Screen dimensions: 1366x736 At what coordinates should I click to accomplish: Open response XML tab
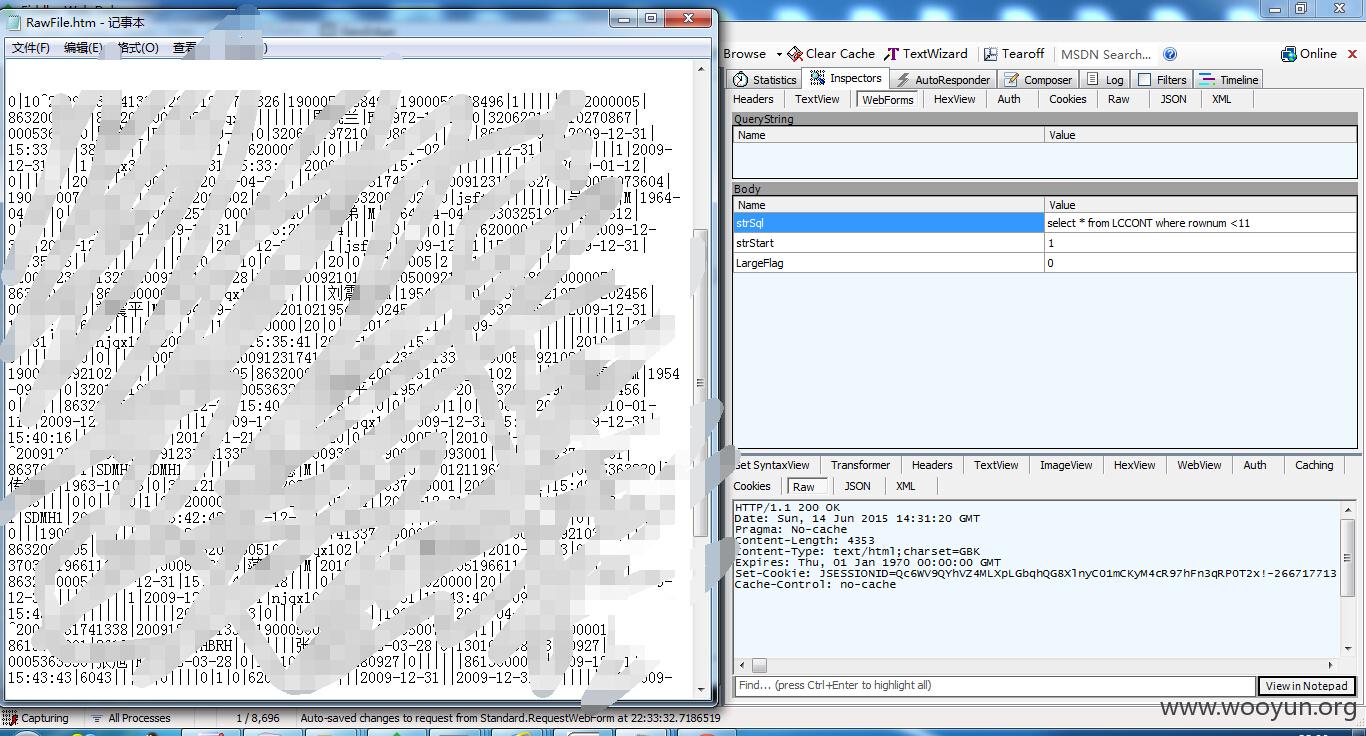tap(905, 486)
